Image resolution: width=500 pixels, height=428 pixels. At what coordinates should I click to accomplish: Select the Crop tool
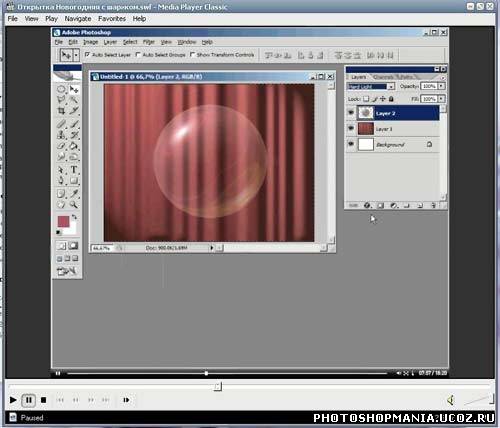[61, 110]
